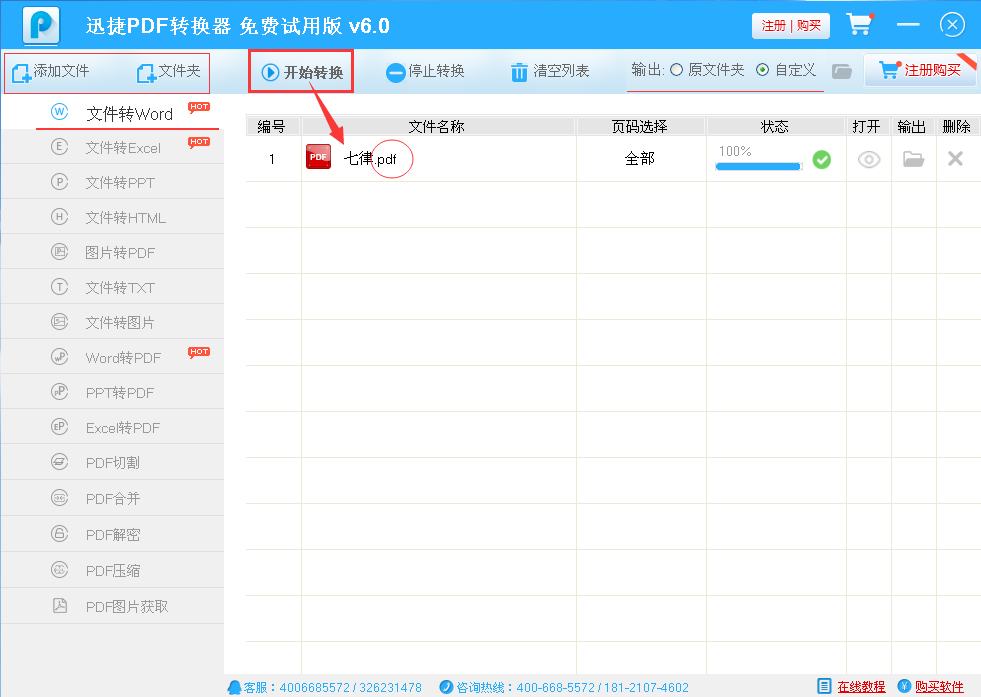The width and height of the screenshot is (981, 697).
Task: Select Word转PDF conversion mode
Action: [x=113, y=357]
